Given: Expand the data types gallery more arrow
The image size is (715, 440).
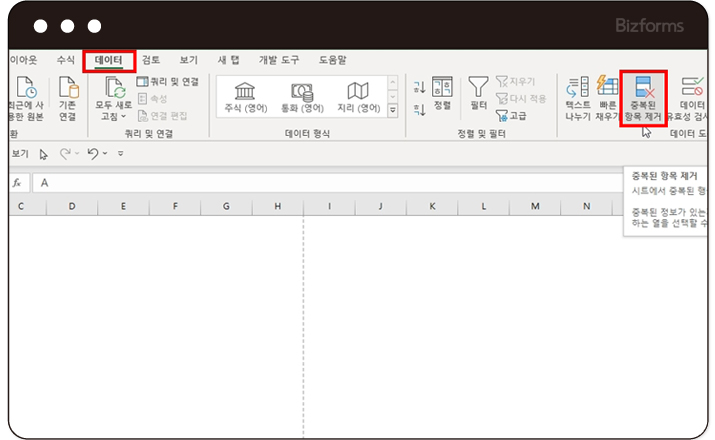Looking at the screenshot, I should (x=392, y=110).
